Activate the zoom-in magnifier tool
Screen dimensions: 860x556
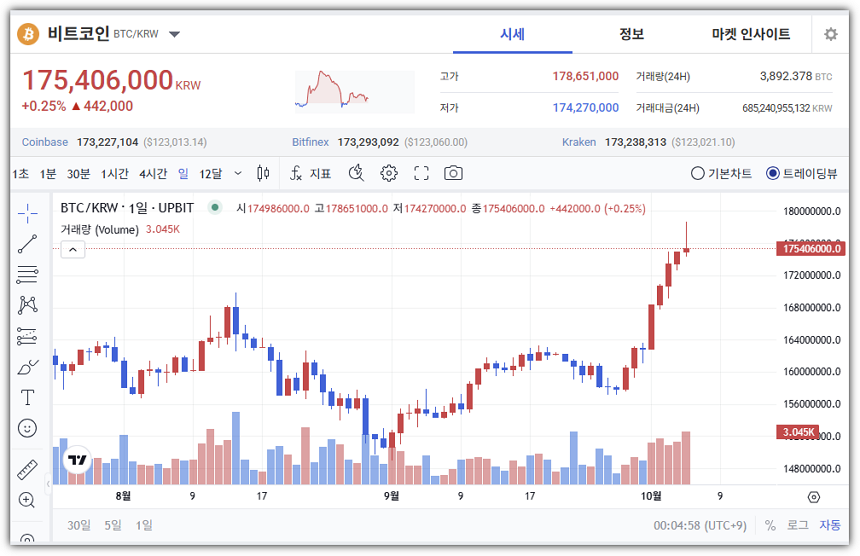27,500
